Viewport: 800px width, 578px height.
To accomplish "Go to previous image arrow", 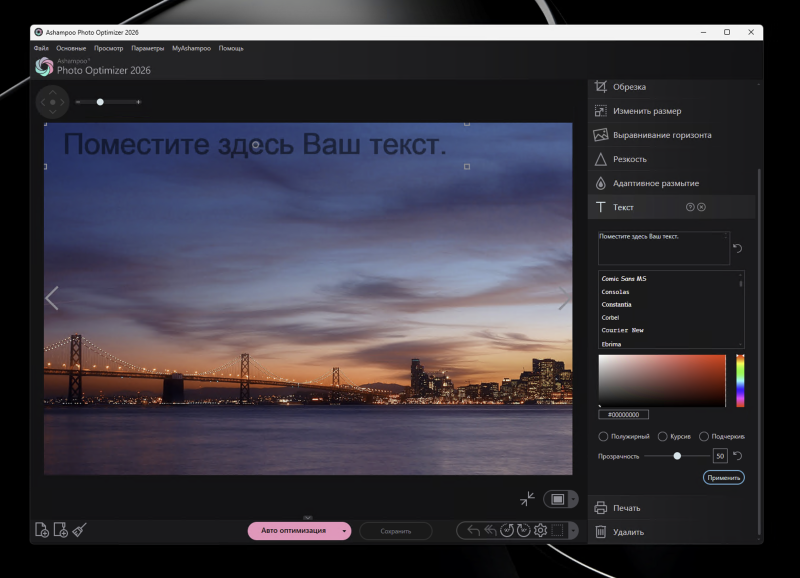I will click(52, 298).
